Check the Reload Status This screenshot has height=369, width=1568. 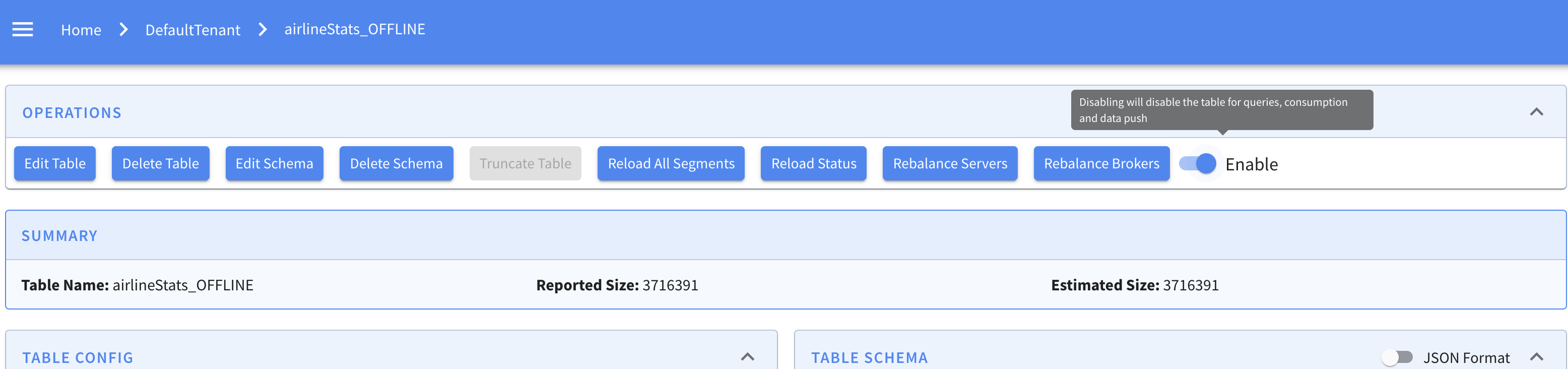(814, 163)
